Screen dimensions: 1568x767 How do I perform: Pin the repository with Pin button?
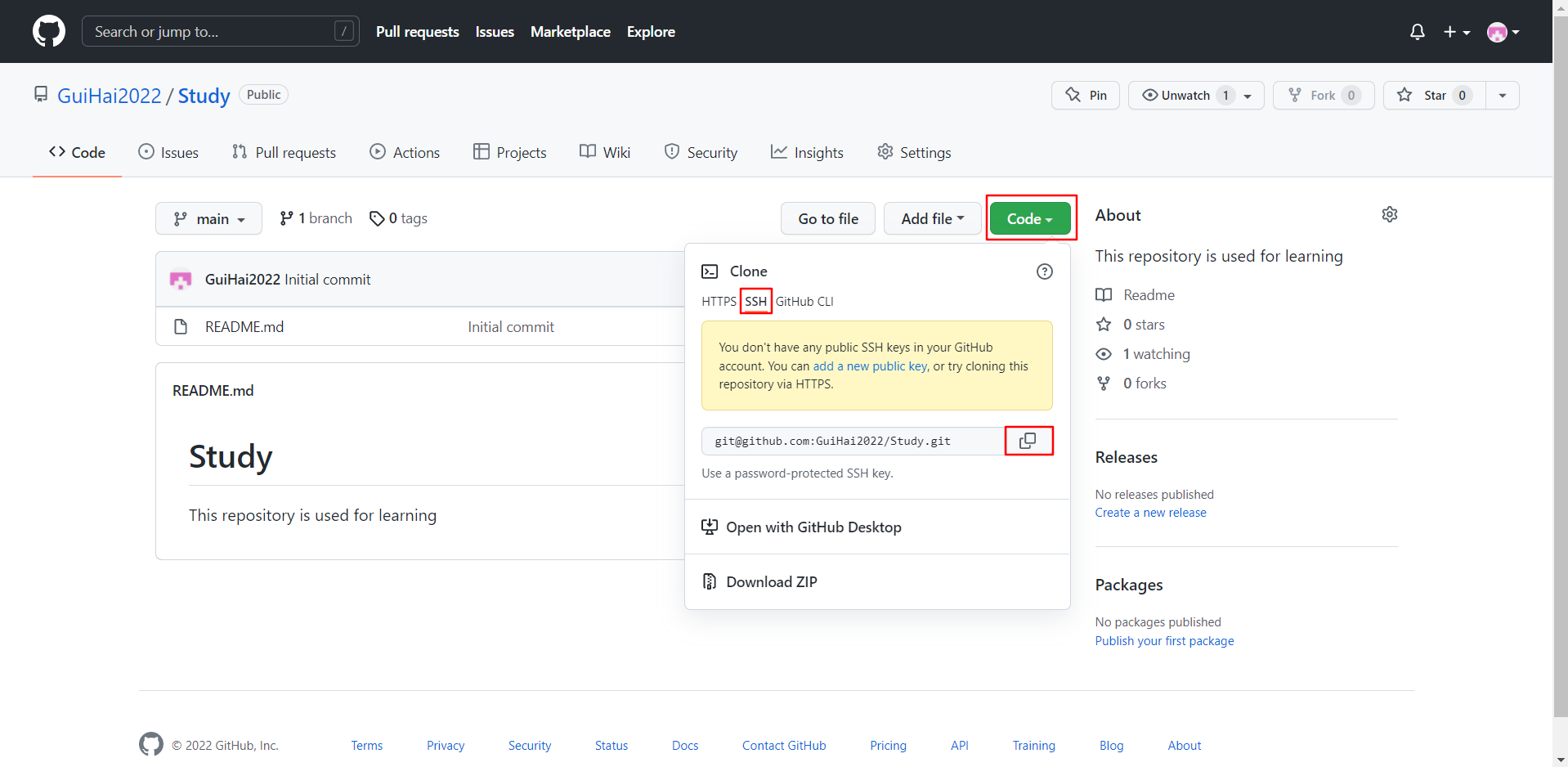[x=1086, y=95]
